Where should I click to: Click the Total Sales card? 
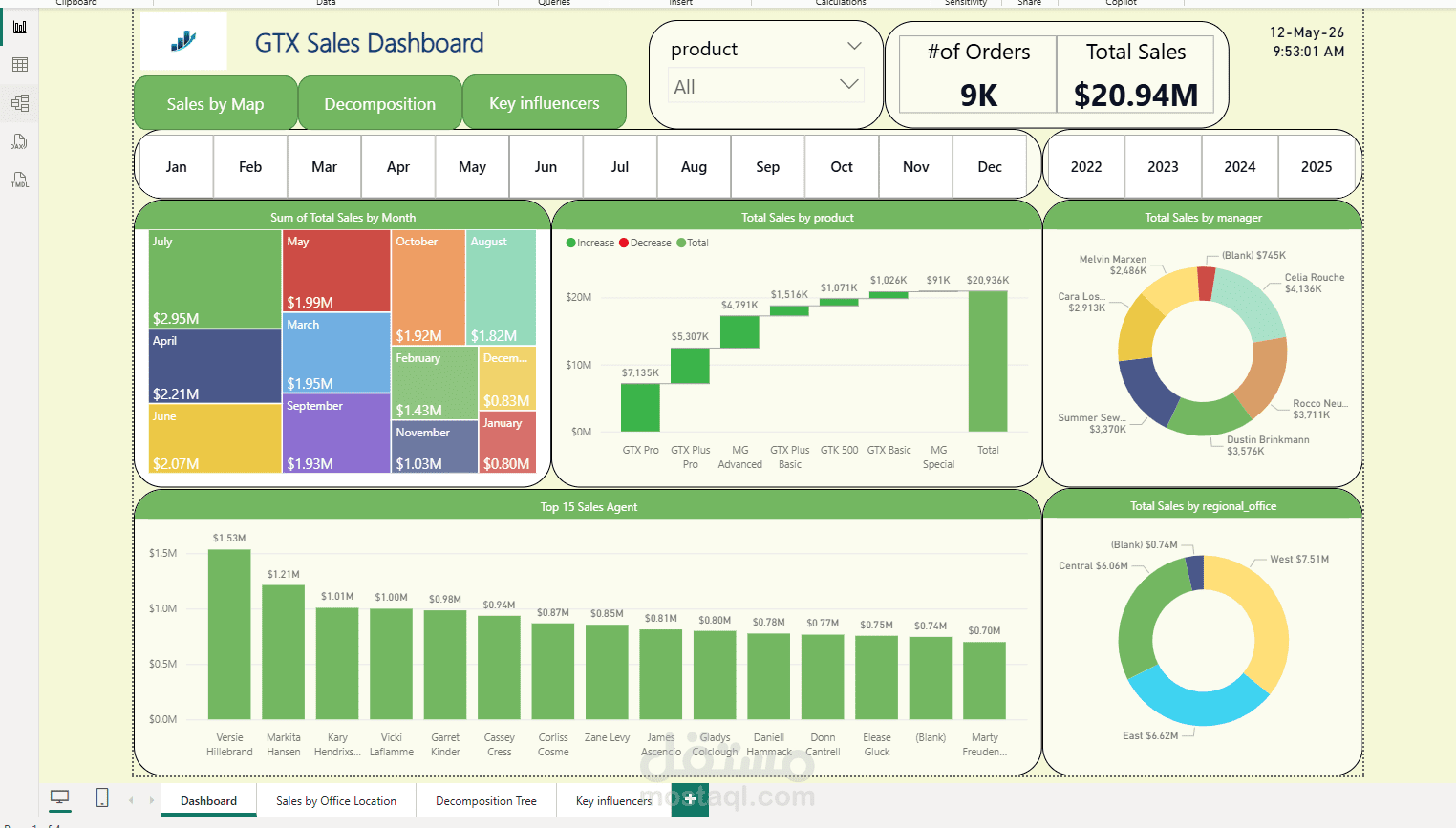tap(1135, 74)
